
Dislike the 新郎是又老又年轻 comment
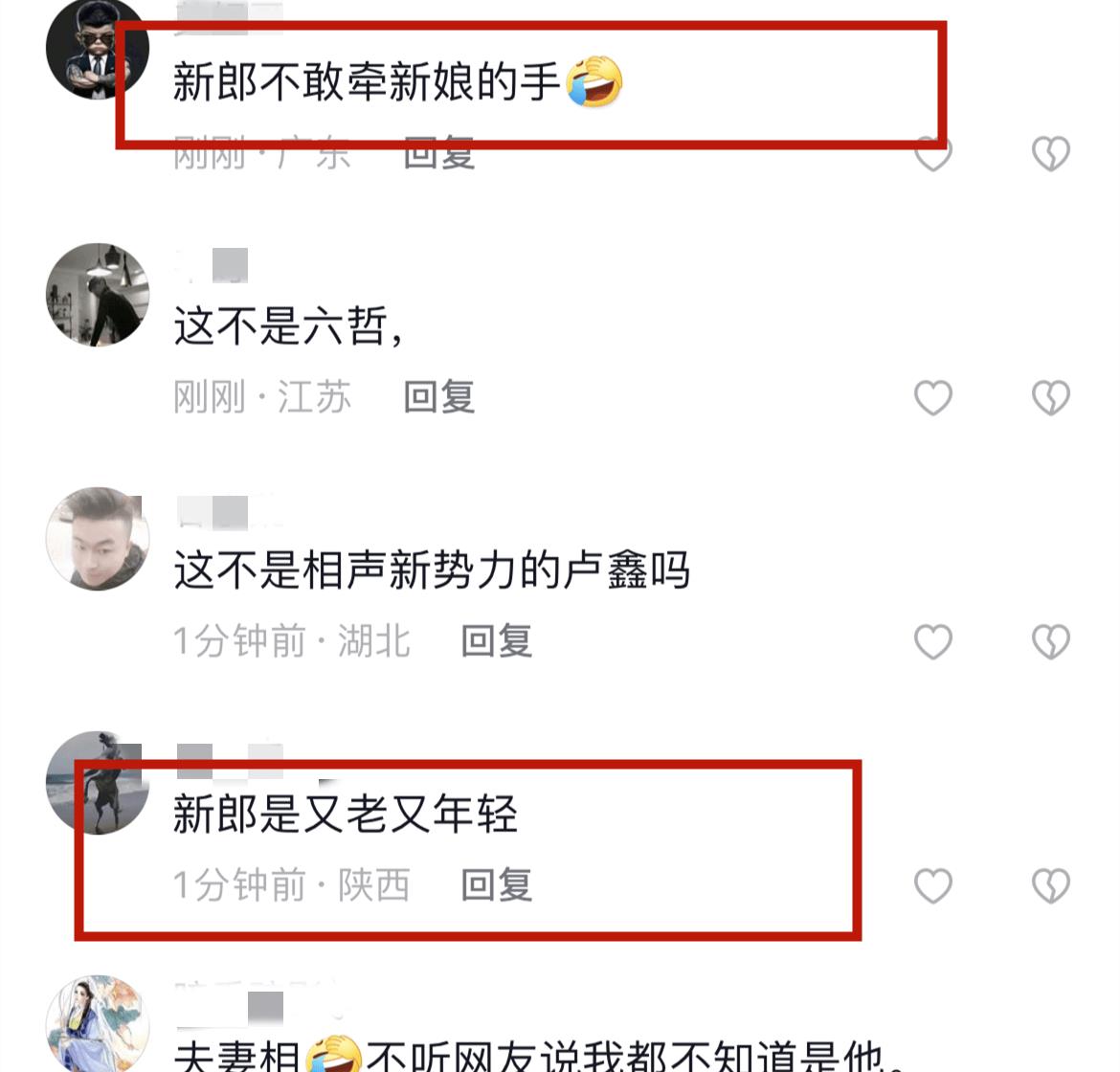1051,885
